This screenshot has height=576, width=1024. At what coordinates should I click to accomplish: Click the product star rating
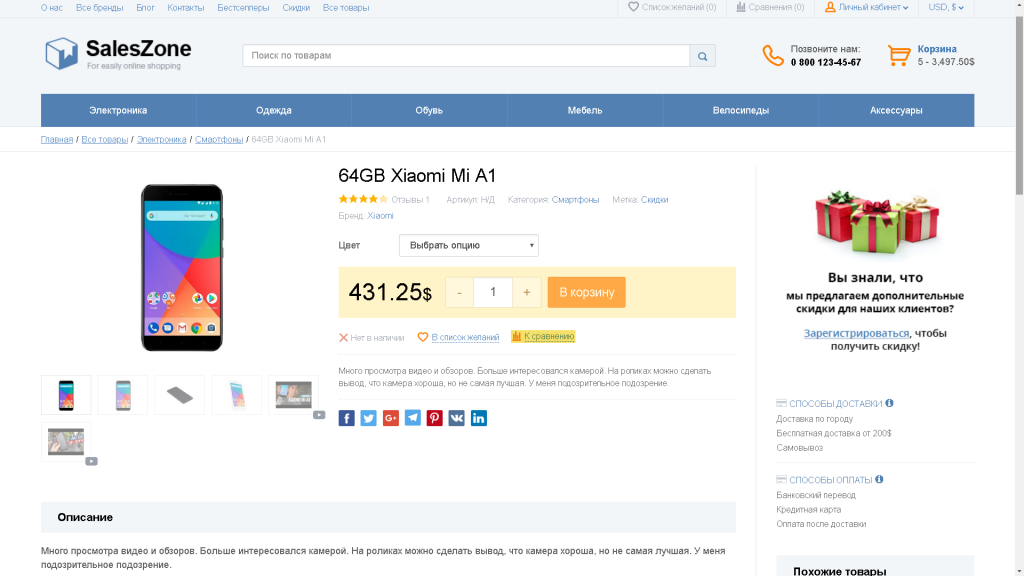[x=363, y=199]
